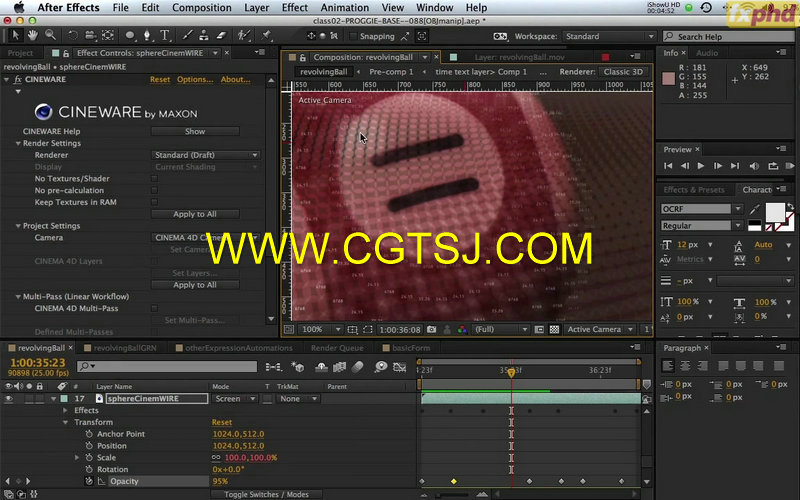Enable Keep Textures in RAM checkbox

click(x=154, y=202)
